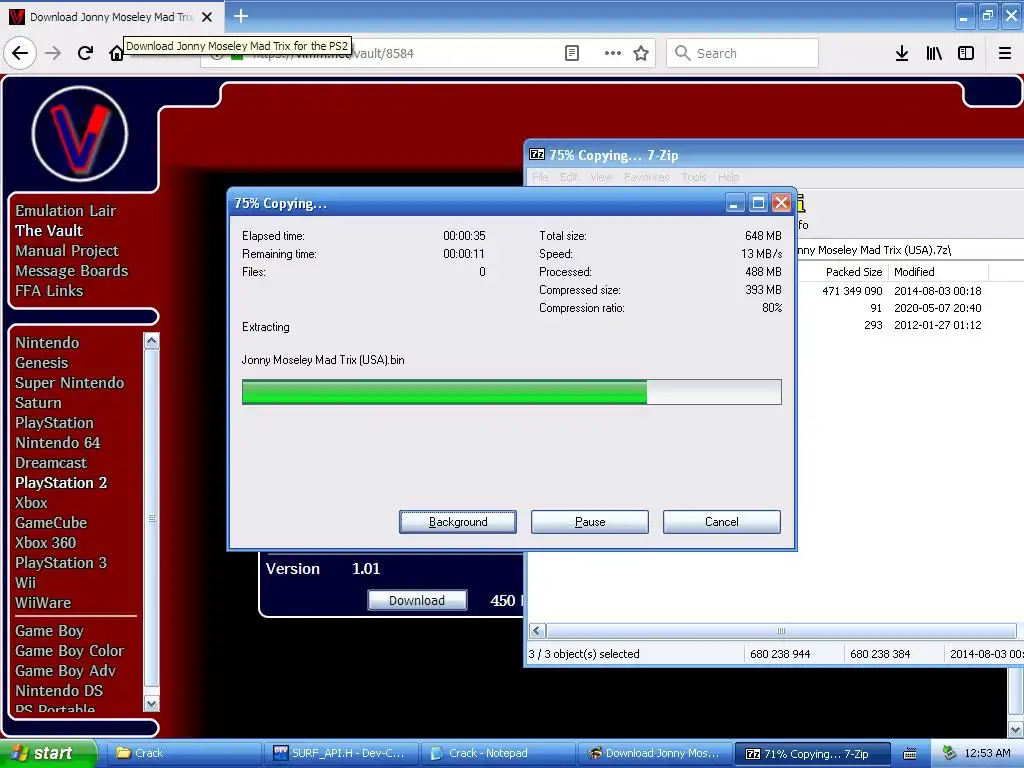
Task: Close the Download Jonny Moseley Mad Trix tab
Action: [x=207, y=17]
